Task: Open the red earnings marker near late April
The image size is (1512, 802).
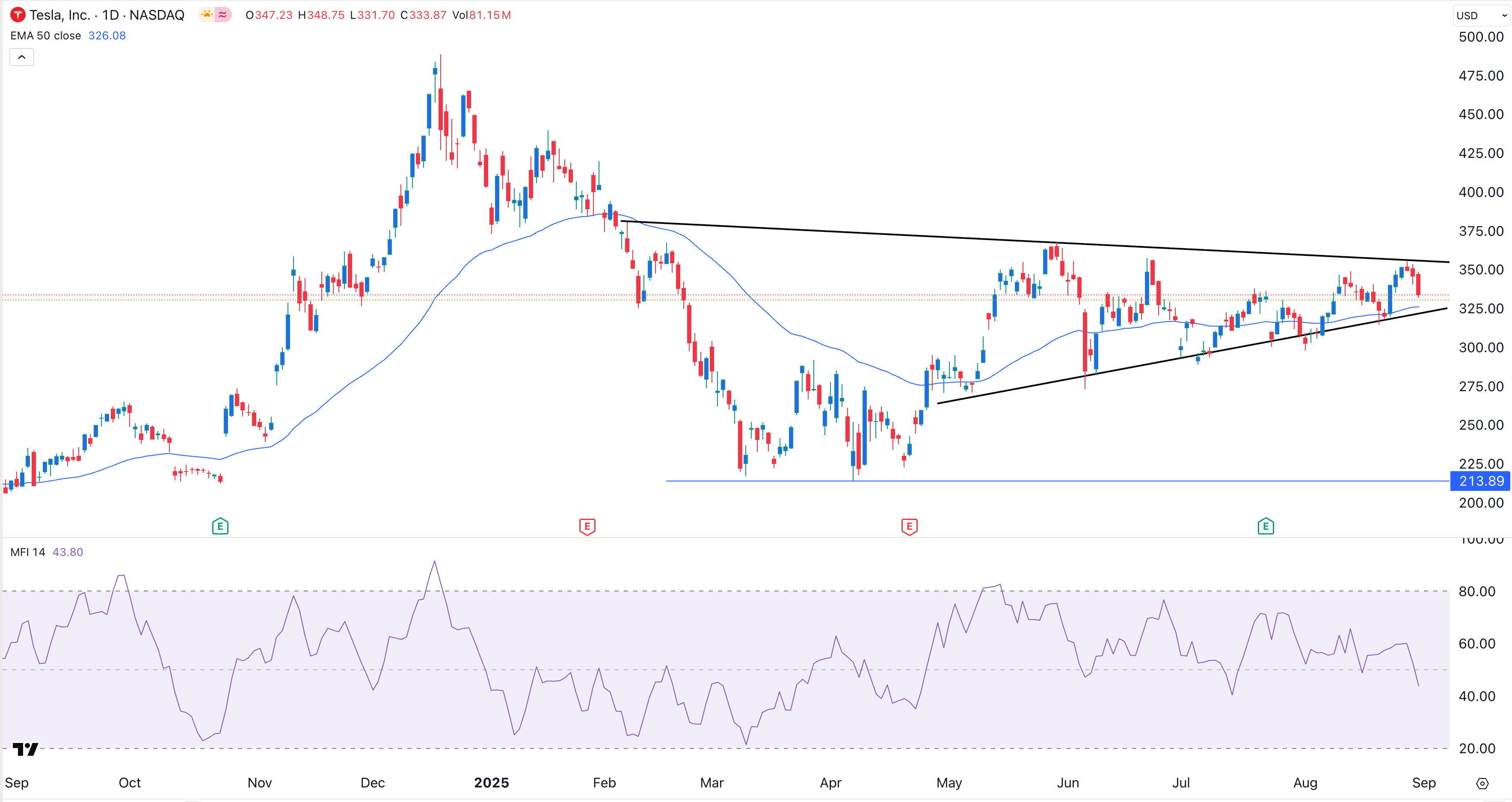Action: 909,526
